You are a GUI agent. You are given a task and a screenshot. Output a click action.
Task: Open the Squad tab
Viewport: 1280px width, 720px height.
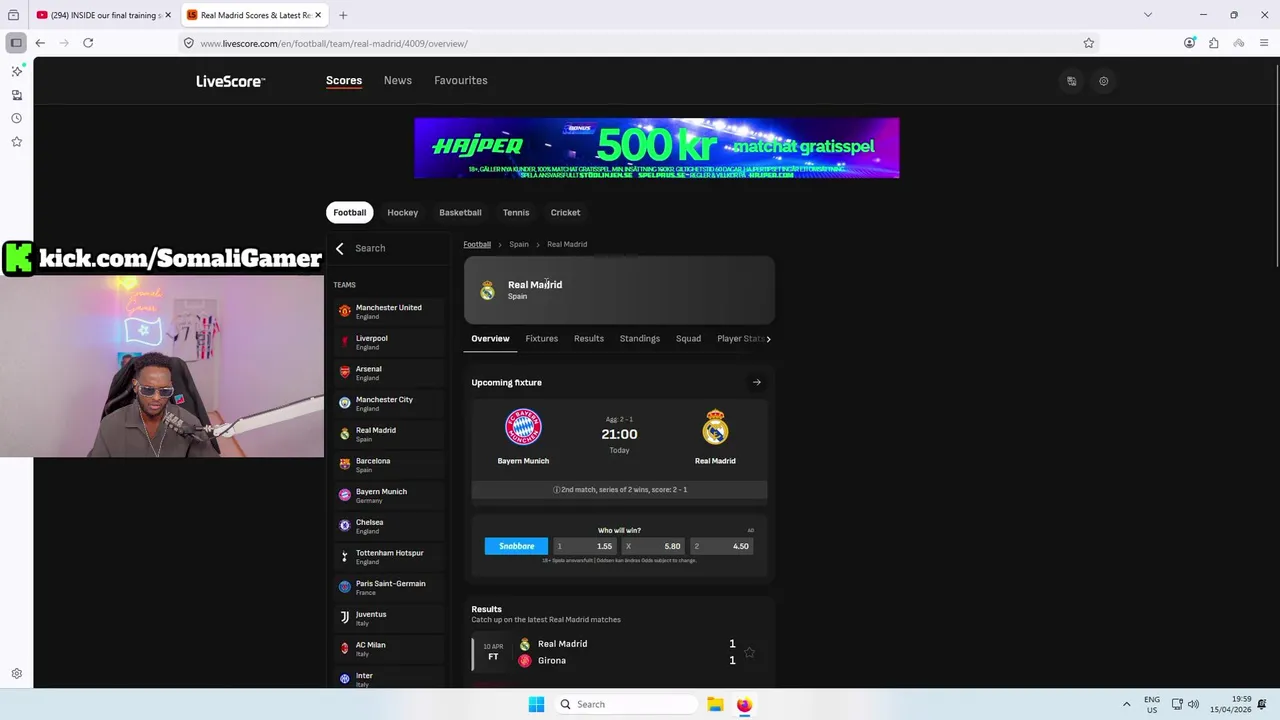[x=688, y=339]
